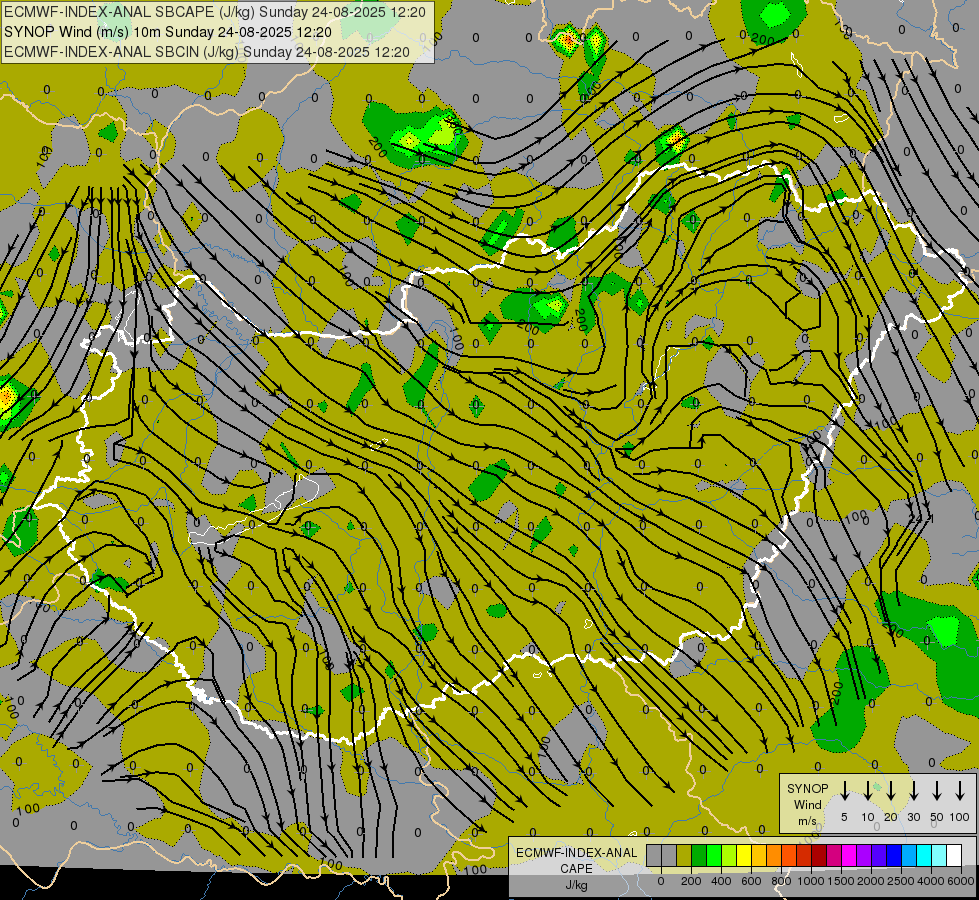
Task: Click the 20 m/s wind arrow symbol
Action: 891,790
